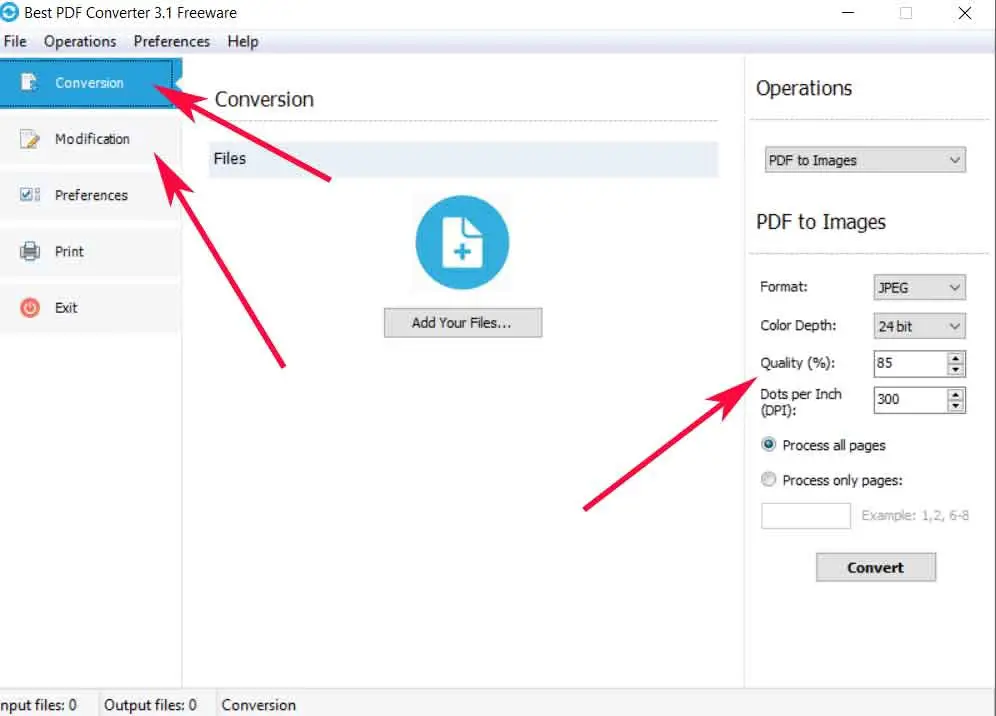This screenshot has height=716, width=996.
Task: Decrease the Quality value with down arrow
Action: click(x=955, y=369)
